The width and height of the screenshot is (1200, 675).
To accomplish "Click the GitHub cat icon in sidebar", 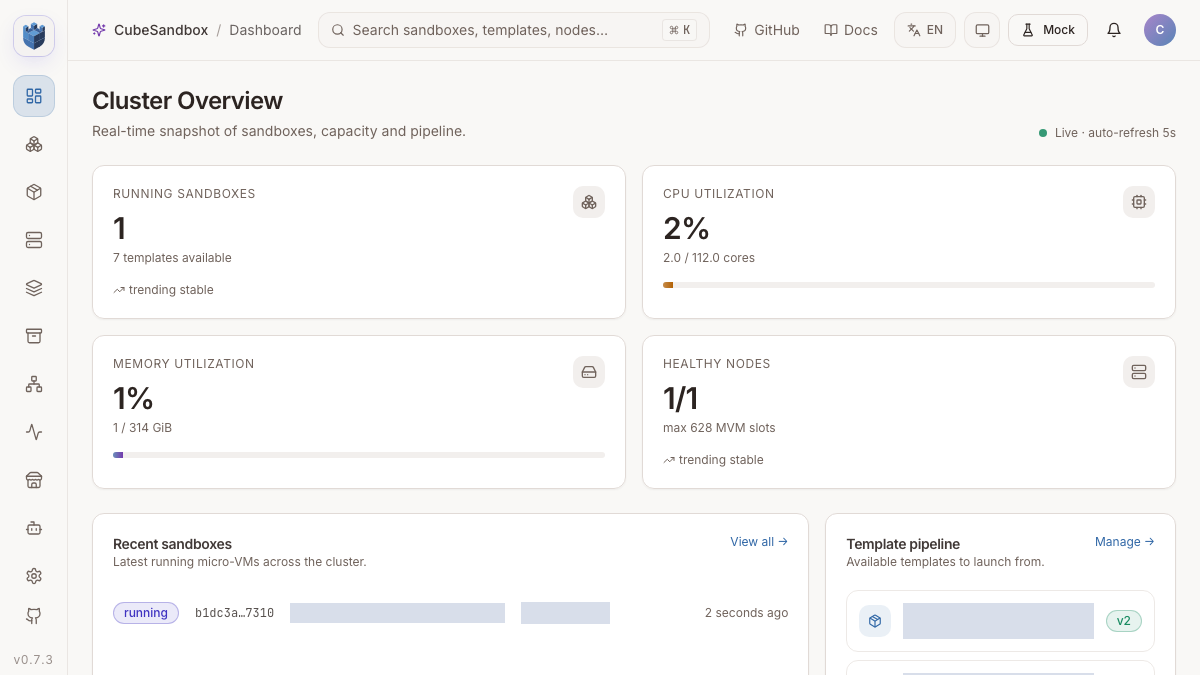I will [34, 616].
